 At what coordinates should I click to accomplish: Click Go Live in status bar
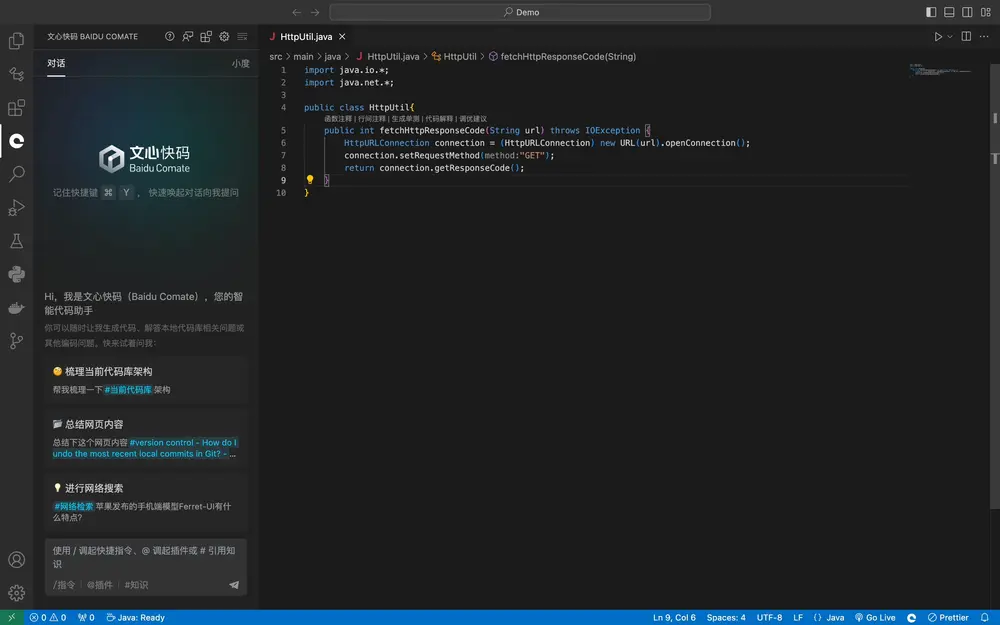(875, 618)
